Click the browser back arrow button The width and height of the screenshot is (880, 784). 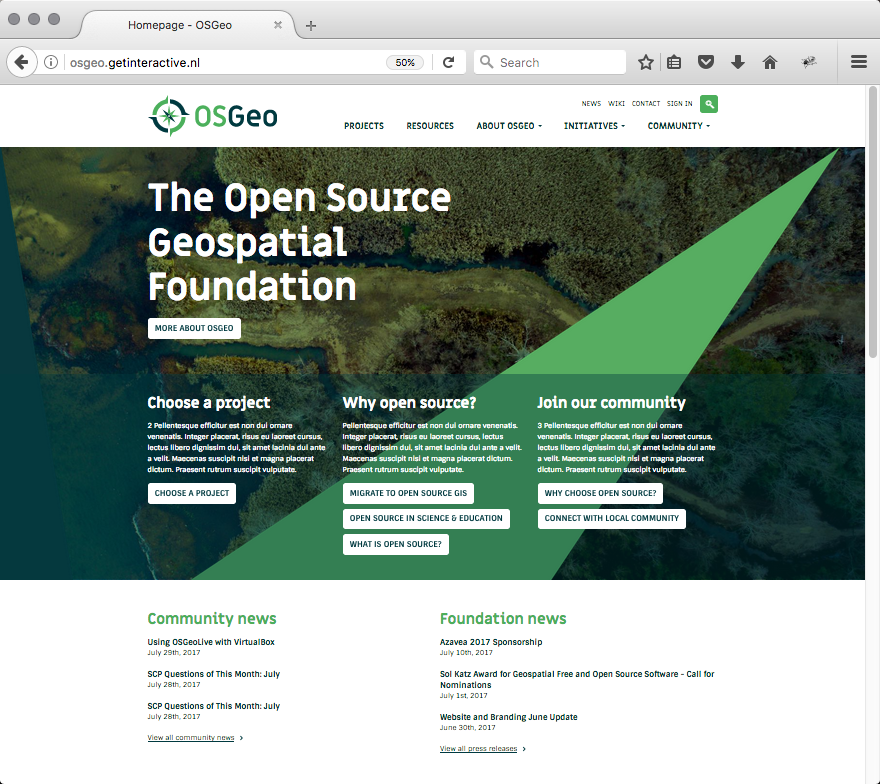pyautogui.click(x=21, y=62)
